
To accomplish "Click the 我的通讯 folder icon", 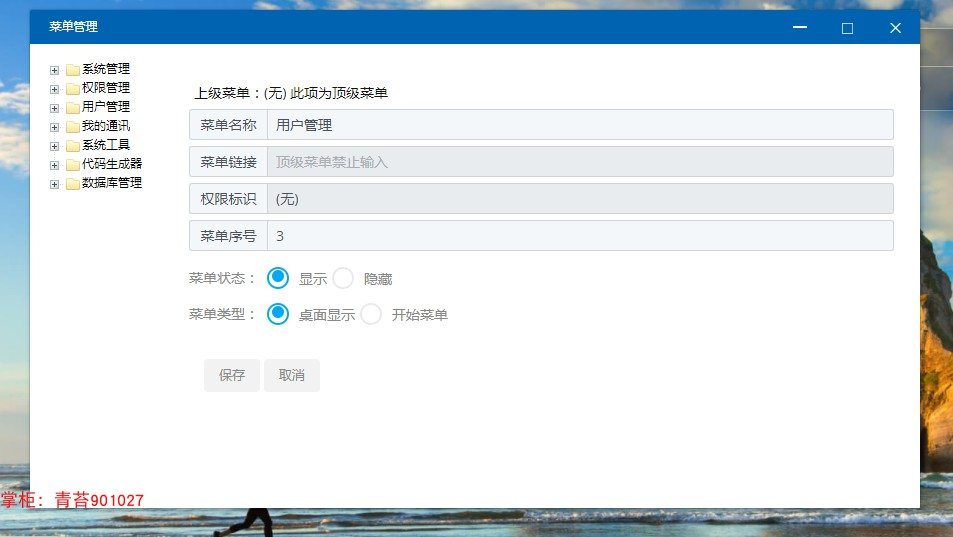I will pos(73,126).
